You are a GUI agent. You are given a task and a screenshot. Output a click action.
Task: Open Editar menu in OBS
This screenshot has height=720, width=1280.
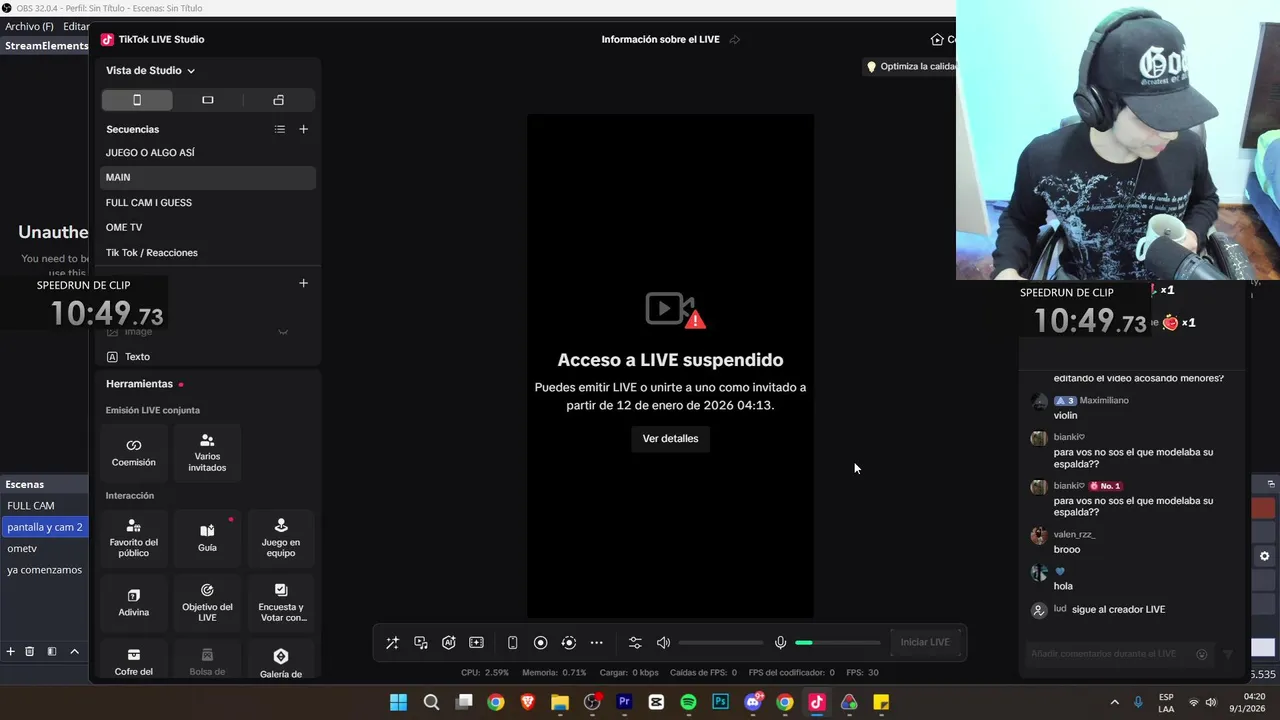(x=76, y=26)
